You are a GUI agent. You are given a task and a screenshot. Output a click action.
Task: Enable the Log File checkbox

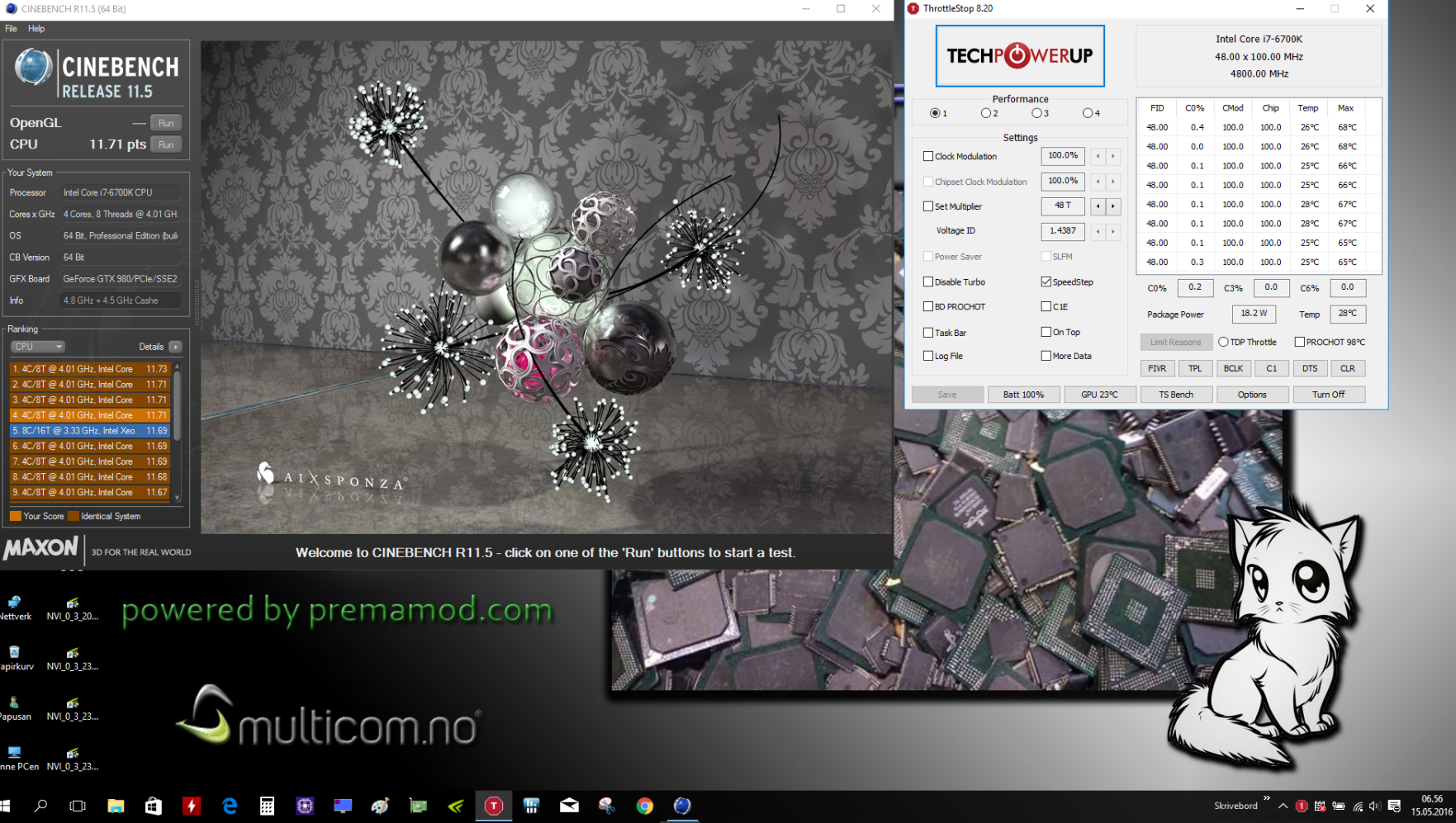tap(928, 356)
